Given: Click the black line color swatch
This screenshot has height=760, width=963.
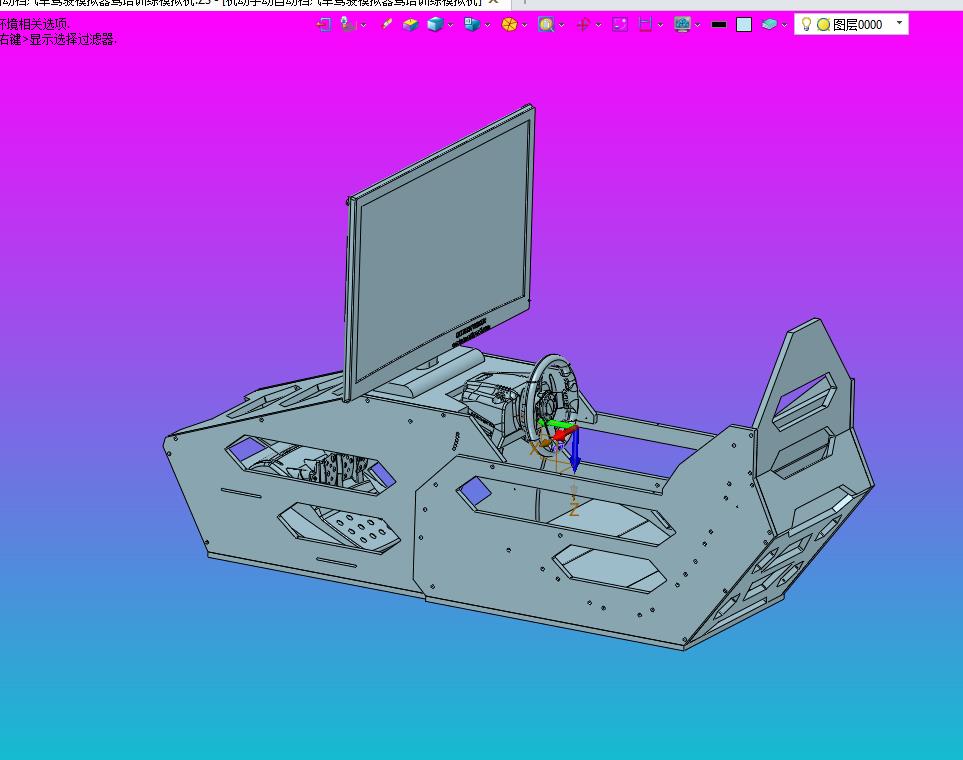Looking at the screenshot, I should (x=719, y=25).
